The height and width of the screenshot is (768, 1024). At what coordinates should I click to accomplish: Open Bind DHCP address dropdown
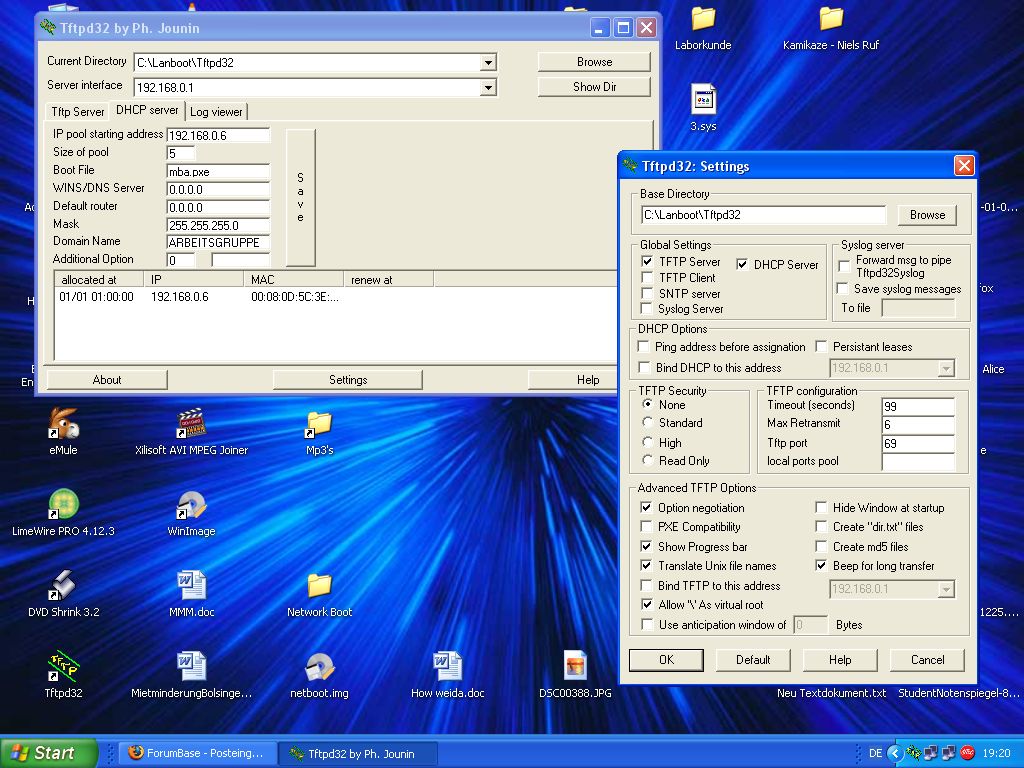[x=946, y=368]
